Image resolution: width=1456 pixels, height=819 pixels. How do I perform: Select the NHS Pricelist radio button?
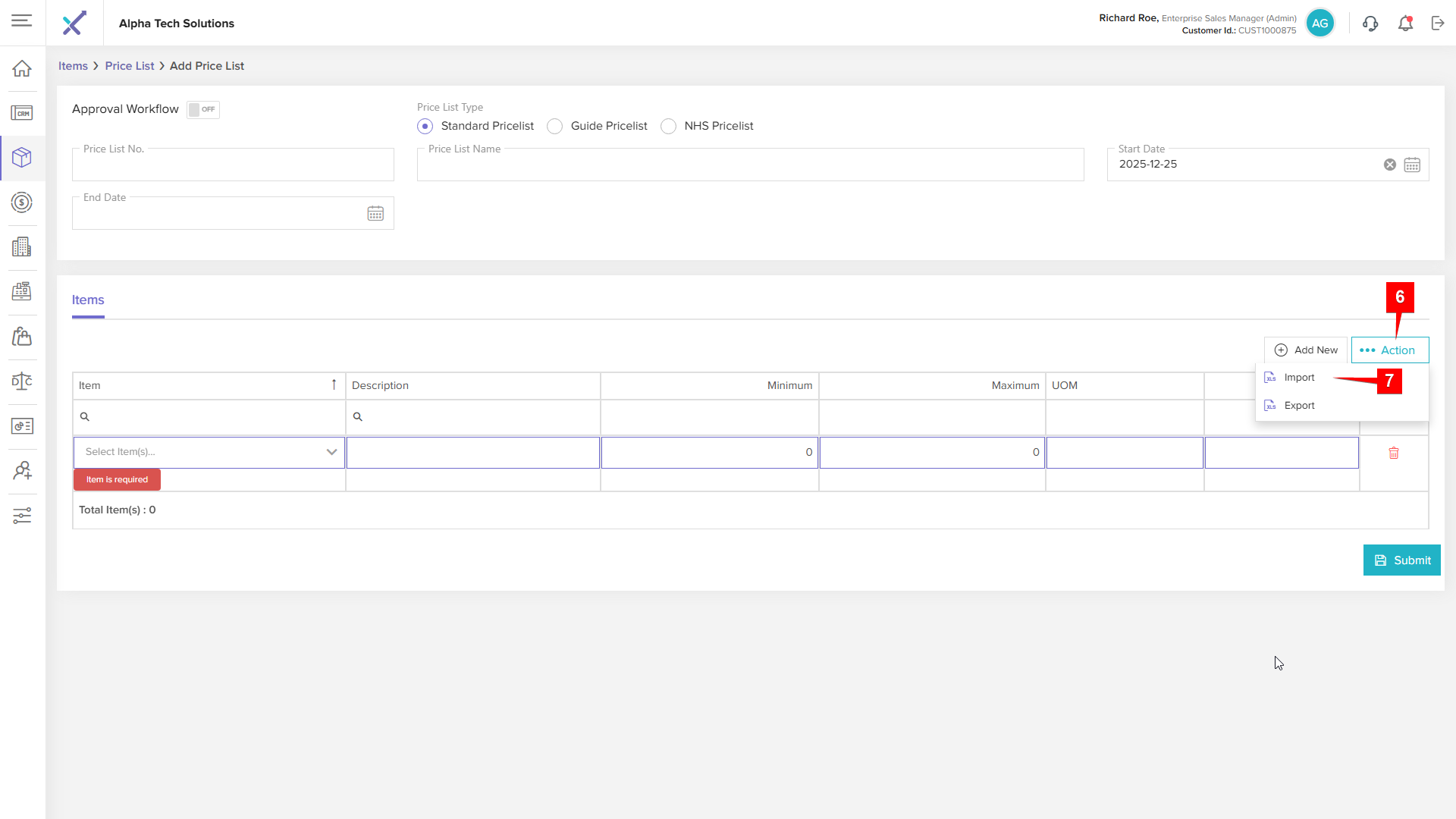tap(668, 126)
